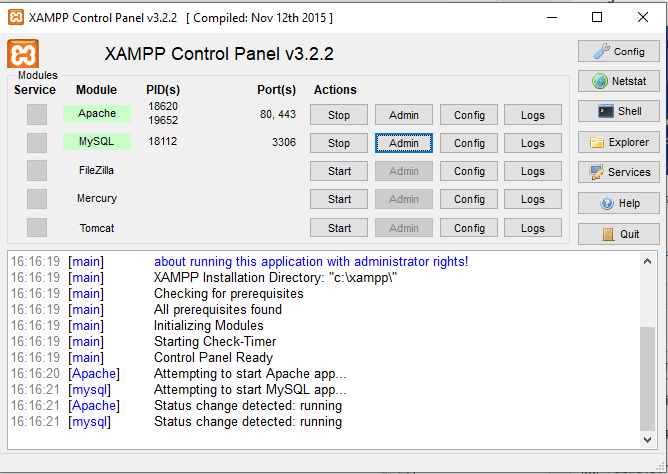Toggle the Mercury service checkbox
This screenshot has width=668, height=474.
pos(37,199)
